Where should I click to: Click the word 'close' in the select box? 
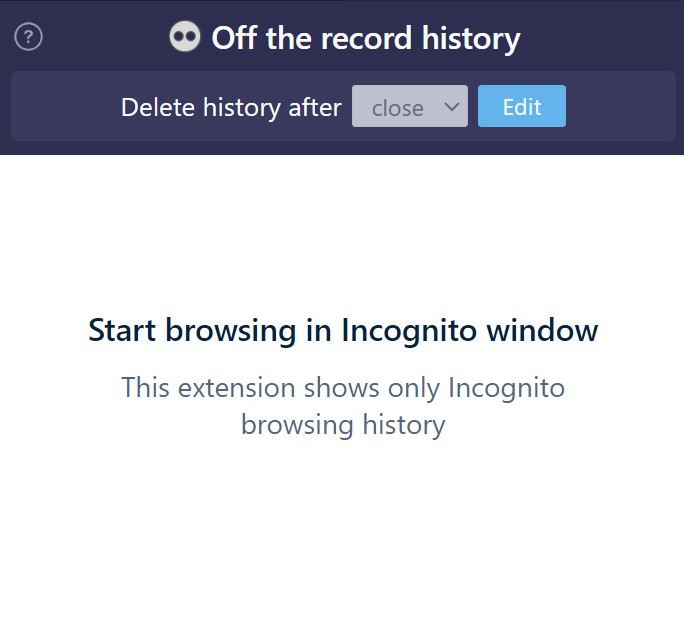[x=397, y=108]
